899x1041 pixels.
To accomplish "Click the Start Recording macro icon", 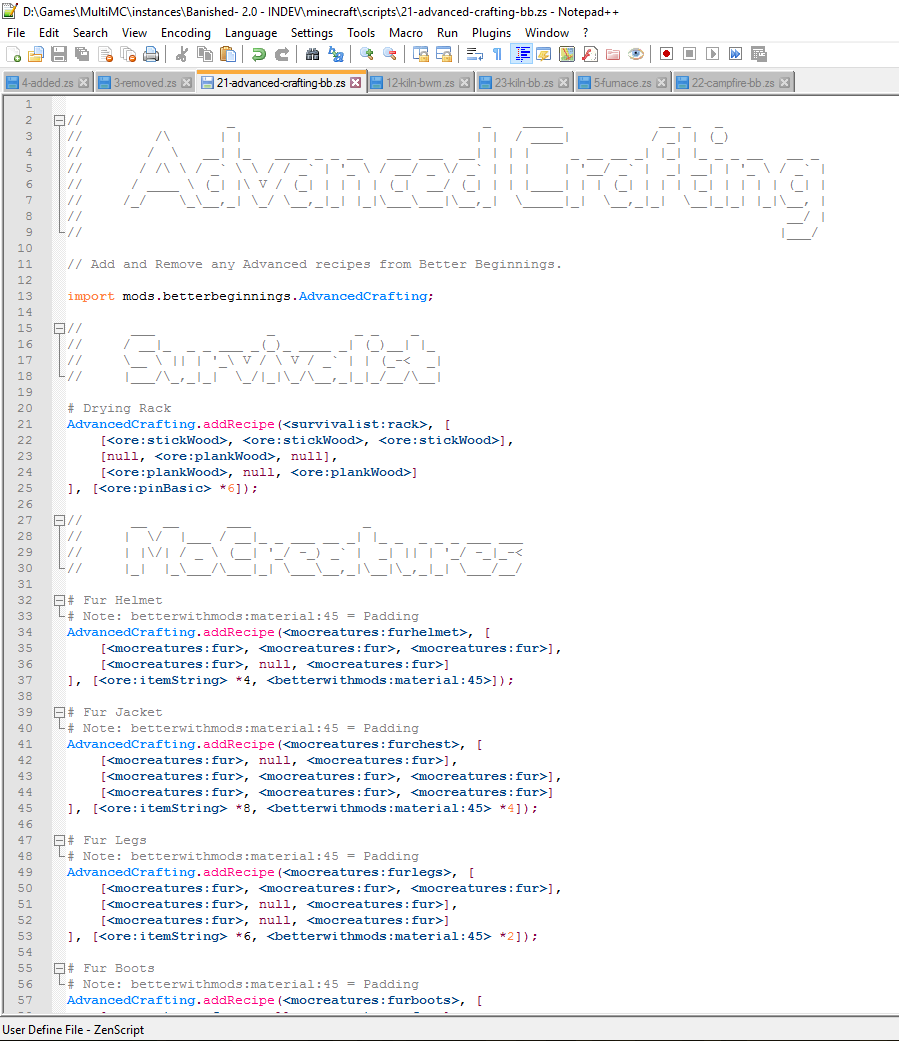I will point(666,54).
